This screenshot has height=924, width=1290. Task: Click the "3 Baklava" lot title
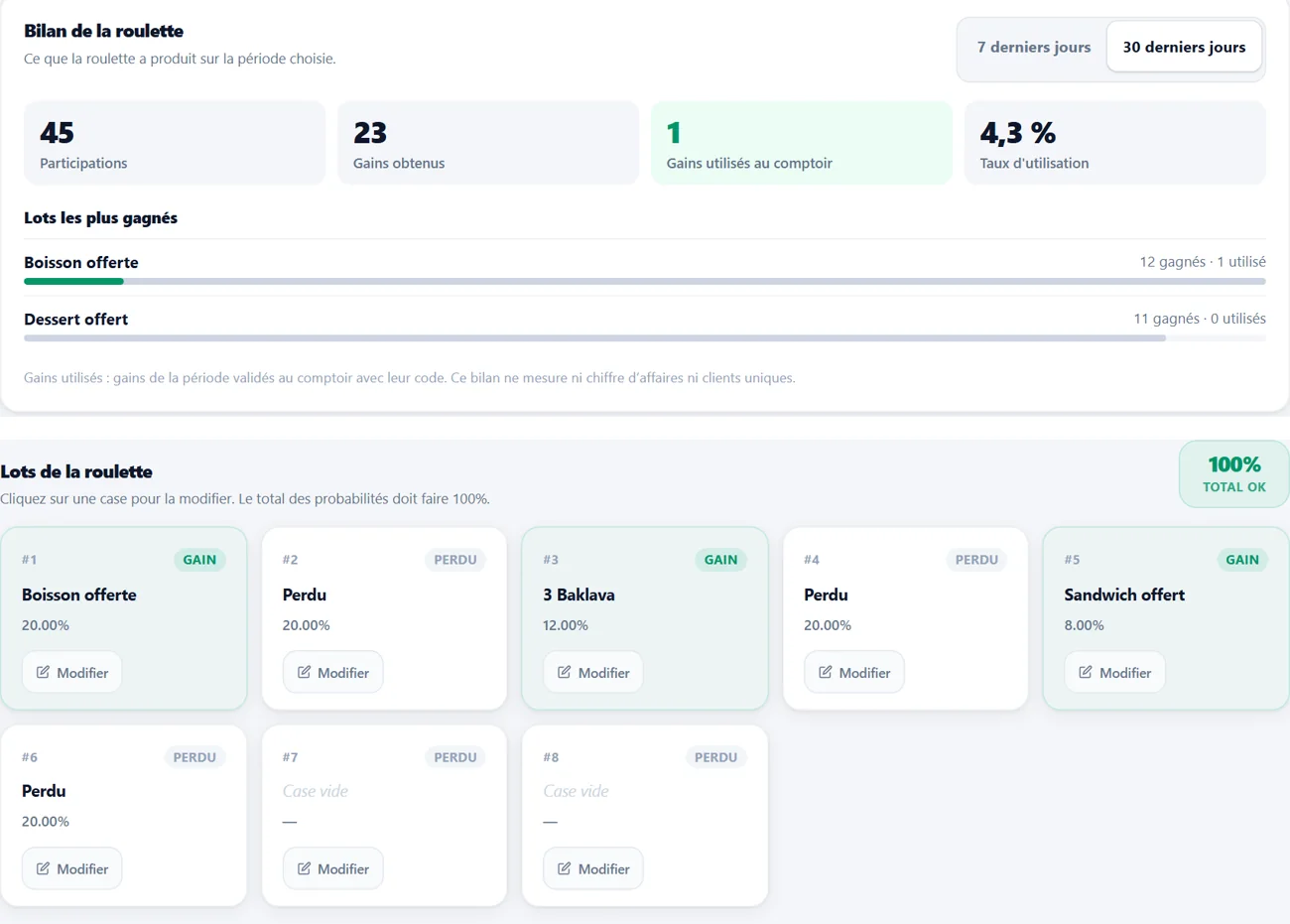click(x=579, y=595)
